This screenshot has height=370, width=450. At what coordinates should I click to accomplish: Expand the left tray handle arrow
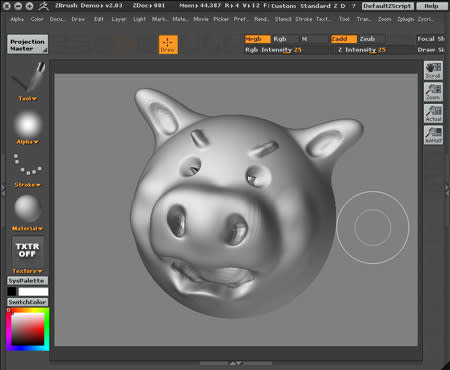[3, 189]
